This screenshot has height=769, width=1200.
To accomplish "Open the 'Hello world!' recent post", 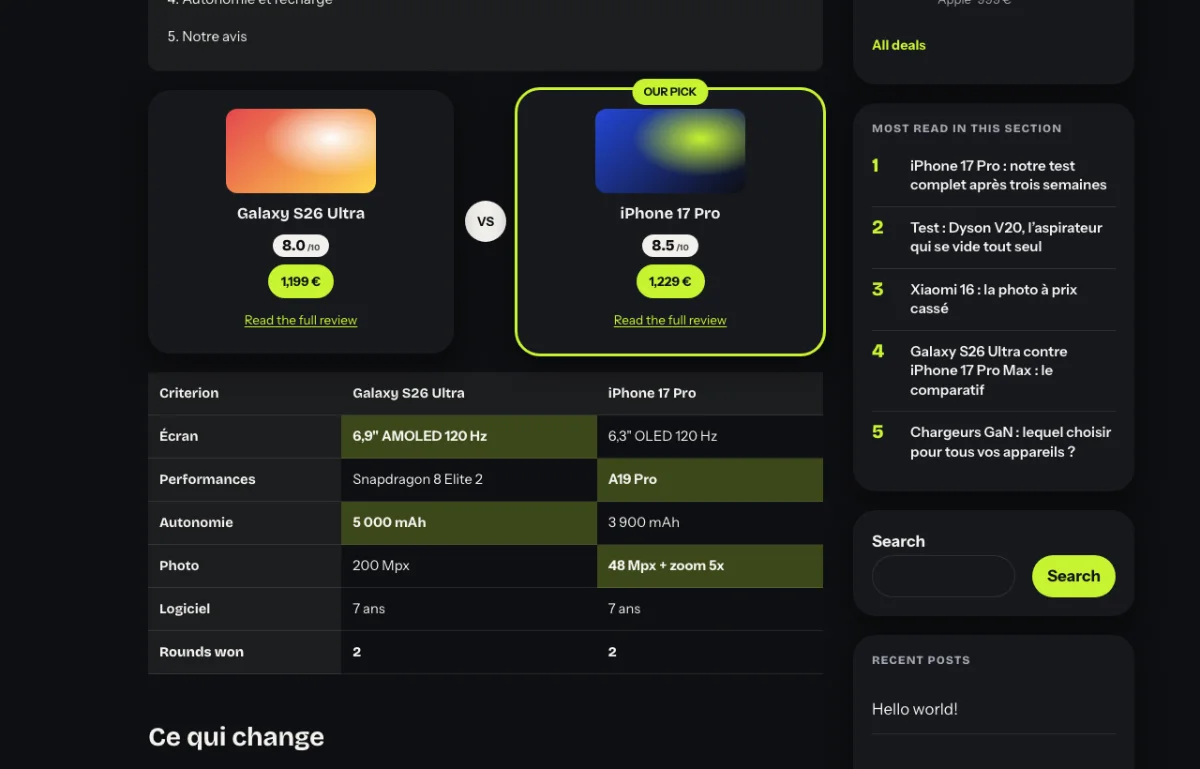I will click(914, 709).
